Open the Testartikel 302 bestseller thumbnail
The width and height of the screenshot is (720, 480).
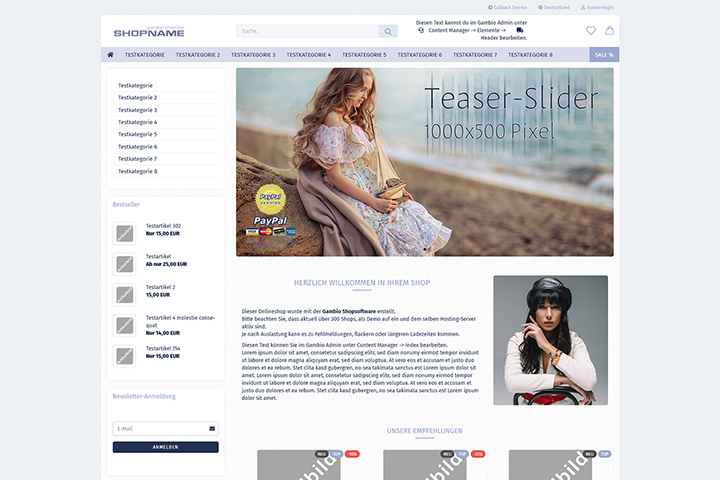[x=124, y=233]
